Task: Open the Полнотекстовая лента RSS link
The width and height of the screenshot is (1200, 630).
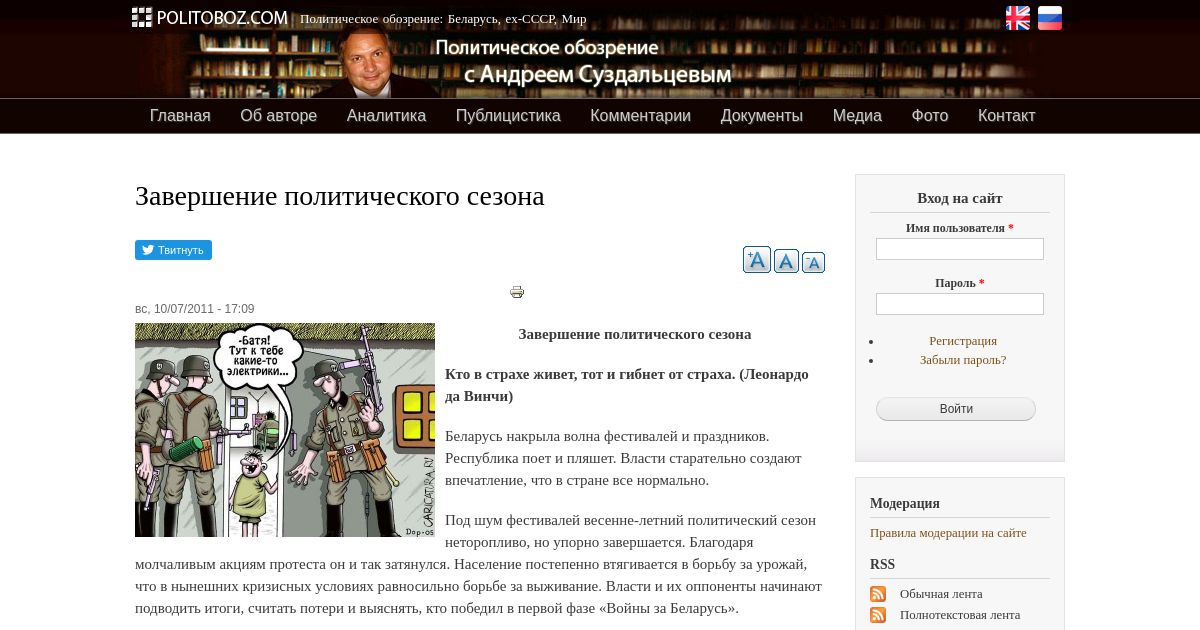Action: (x=960, y=615)
